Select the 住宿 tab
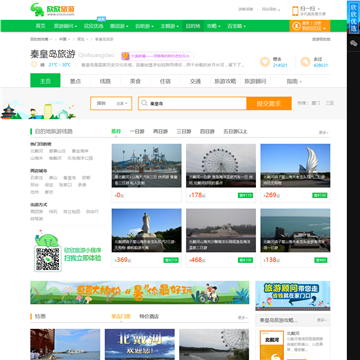The image size is (360, 360). point(165,81)
